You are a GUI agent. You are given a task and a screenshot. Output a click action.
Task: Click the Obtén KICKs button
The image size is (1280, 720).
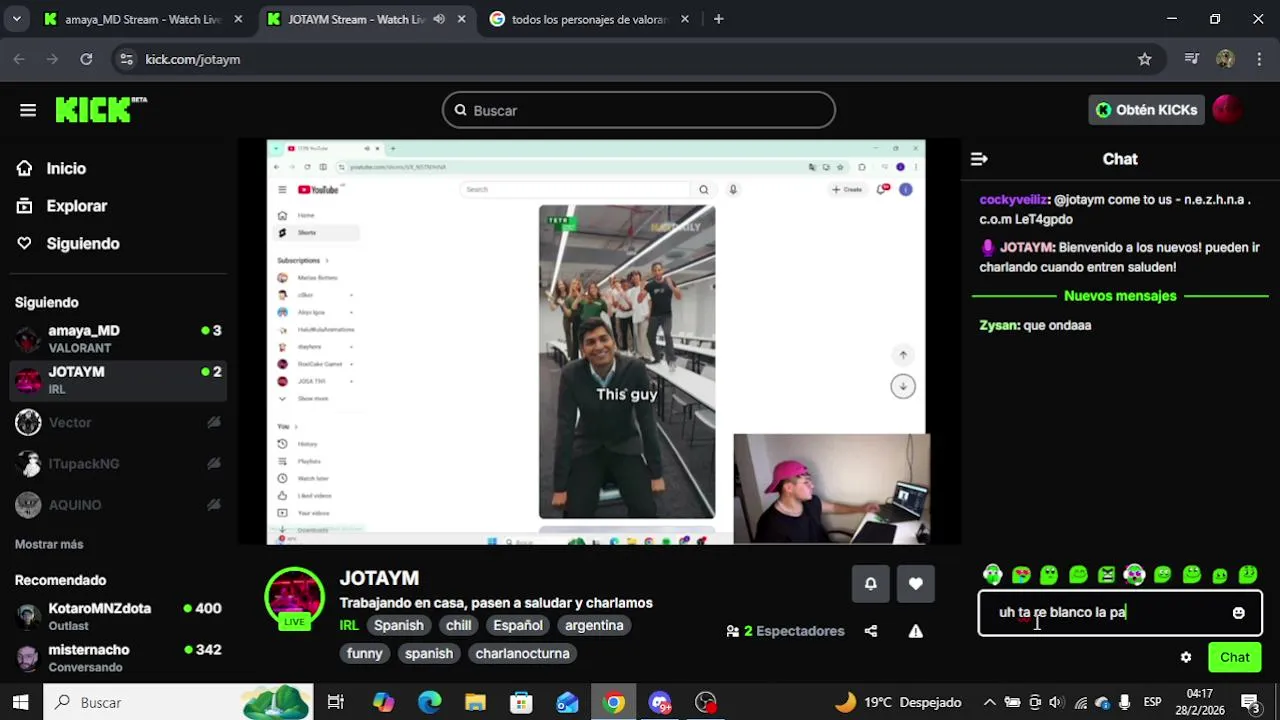point(1146,110)
